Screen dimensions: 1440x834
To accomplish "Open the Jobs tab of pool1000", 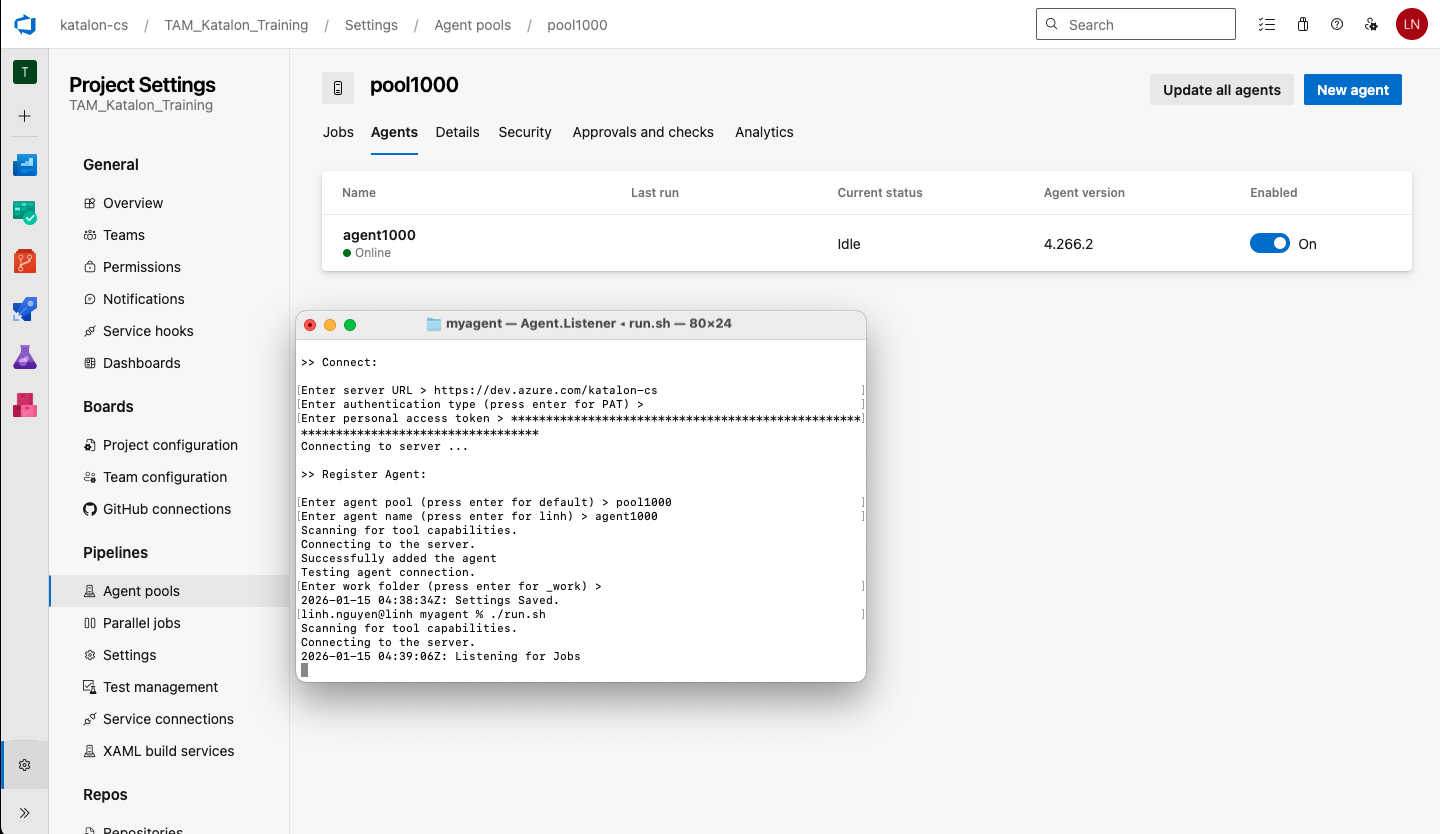I will click(x=338, y=132).
